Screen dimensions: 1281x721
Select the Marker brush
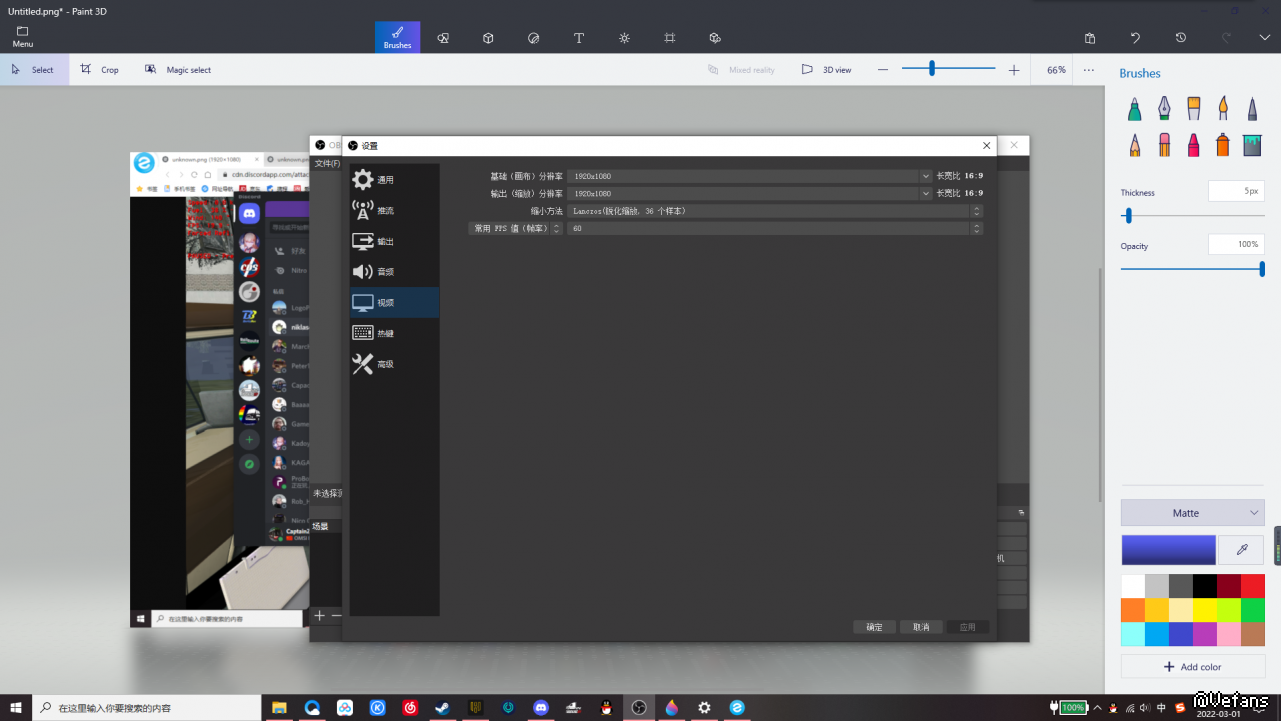click(x=1135, y=109)
